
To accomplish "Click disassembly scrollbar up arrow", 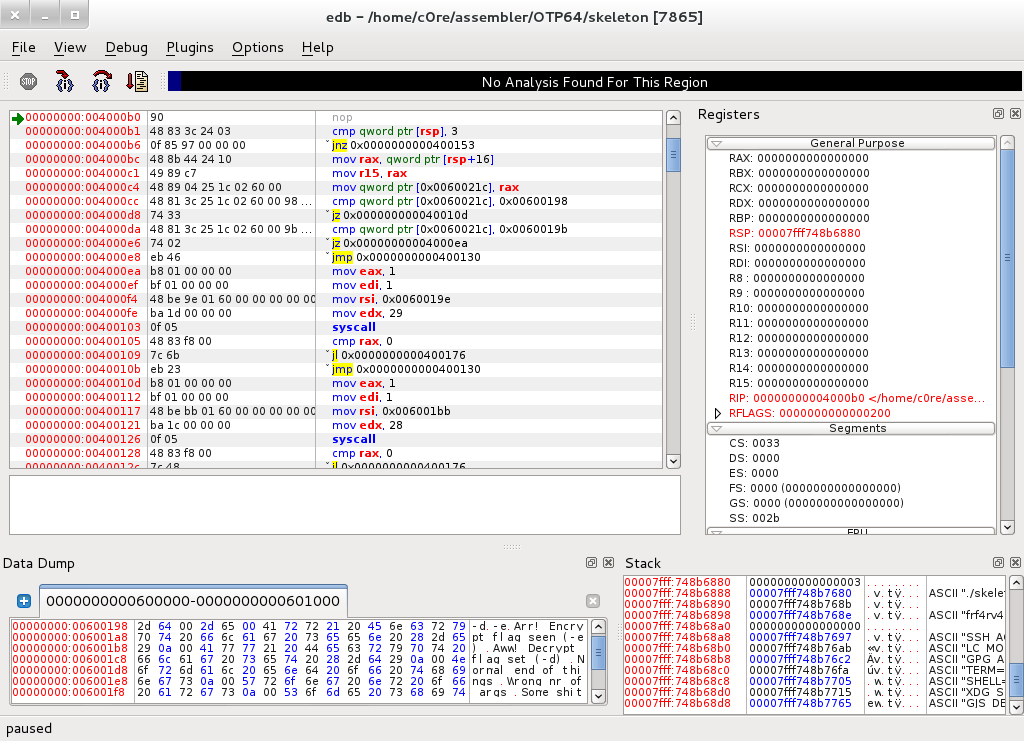I will (x=673, y=118).
